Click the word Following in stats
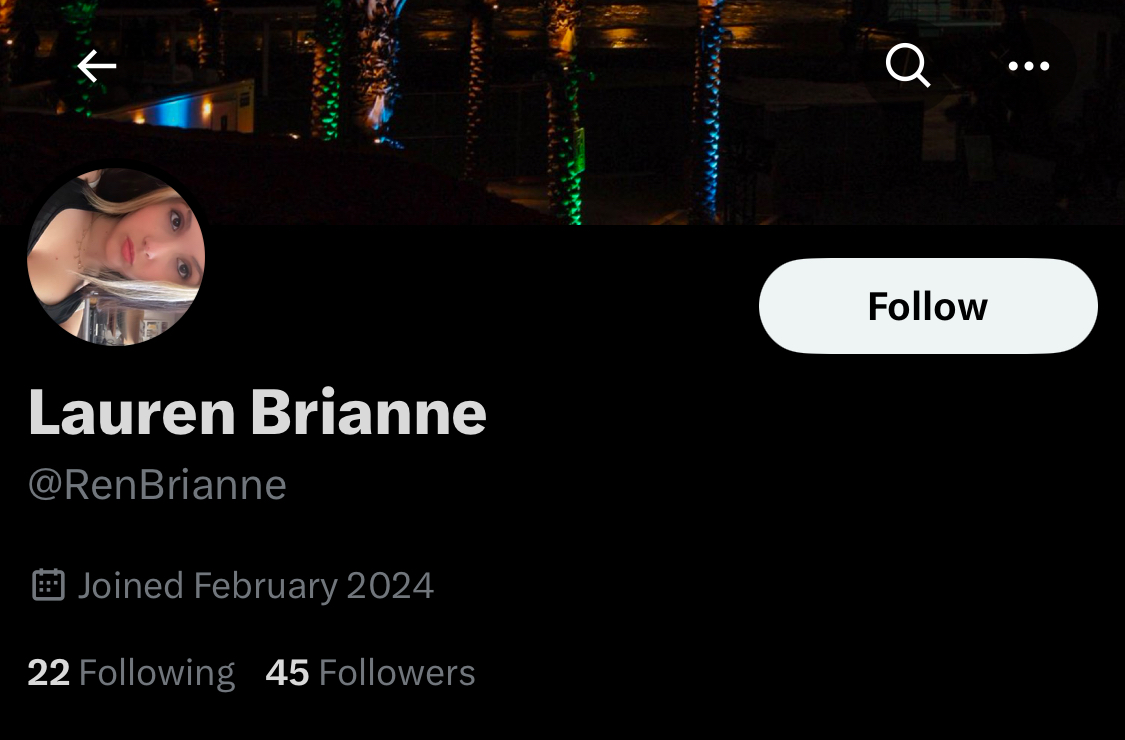Screen dimensions: 1125x740 click(157, 674)
